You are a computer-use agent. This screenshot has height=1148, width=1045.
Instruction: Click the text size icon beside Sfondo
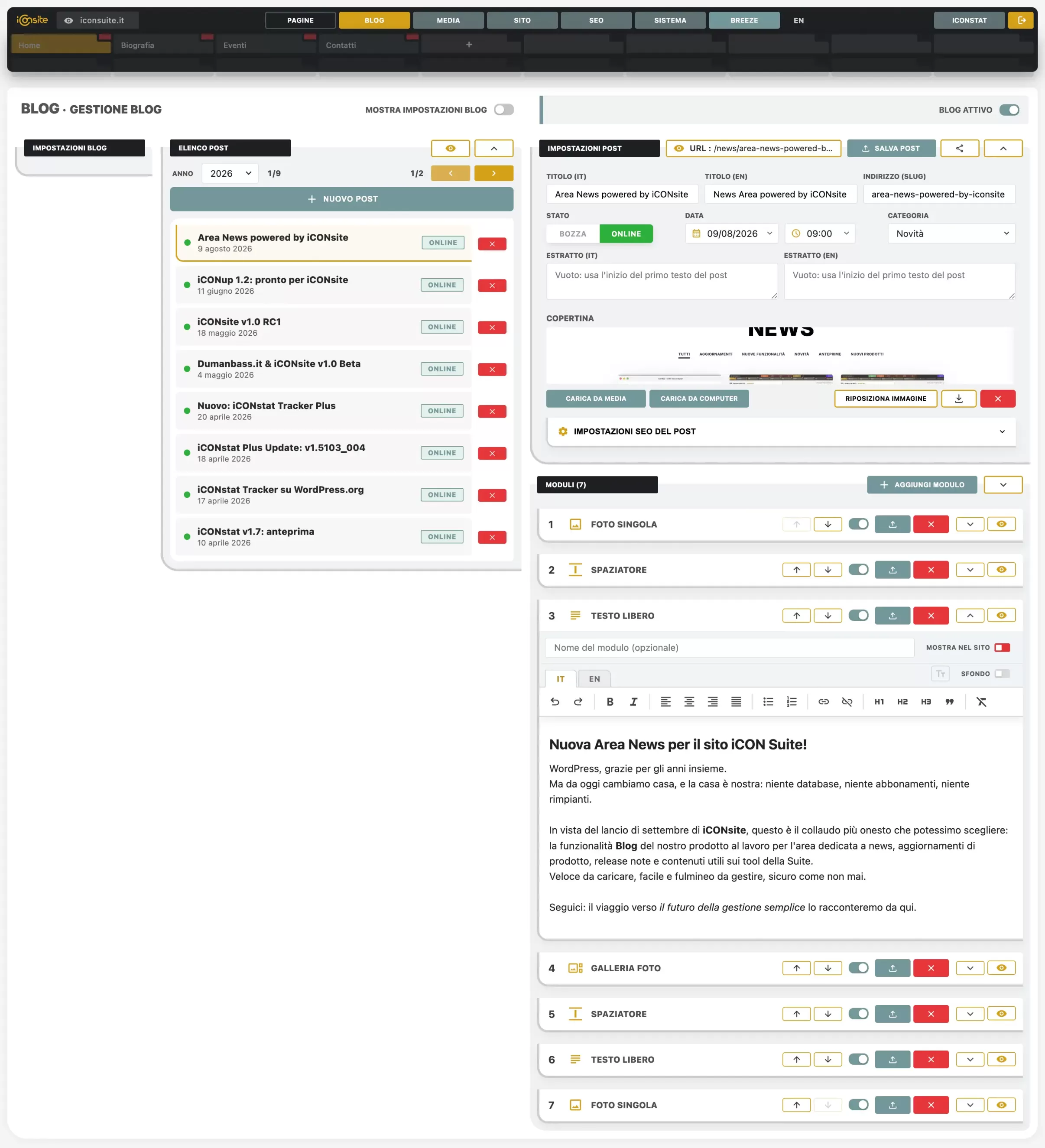[940, 674]
